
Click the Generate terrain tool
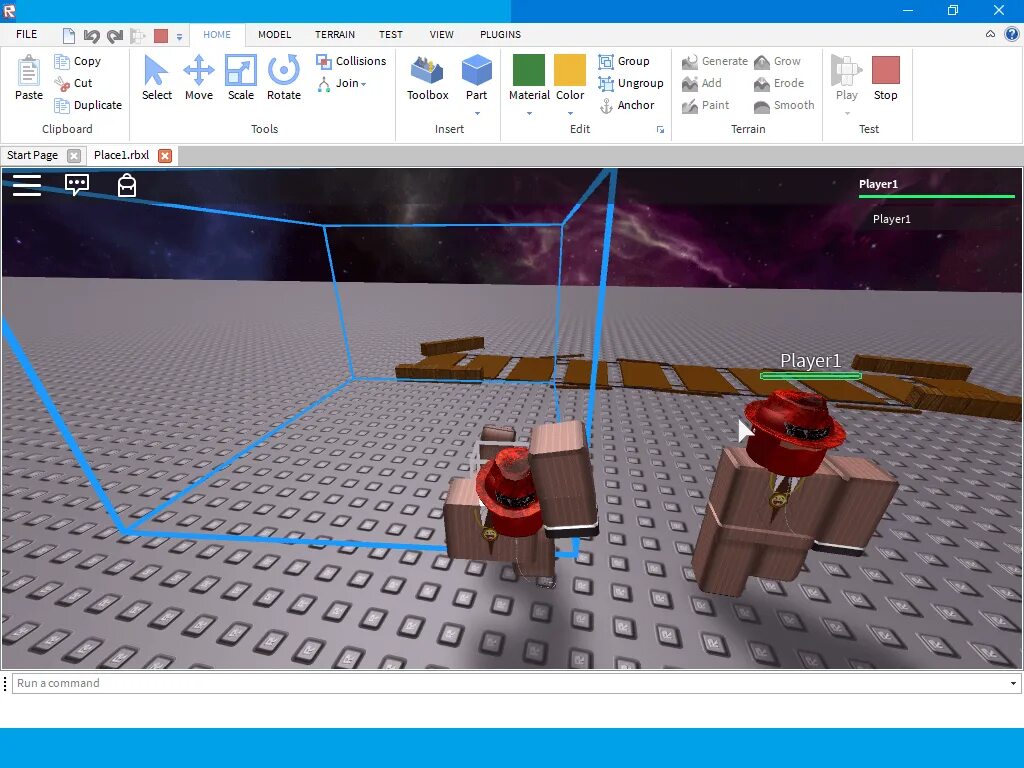[x=714, y=61]
